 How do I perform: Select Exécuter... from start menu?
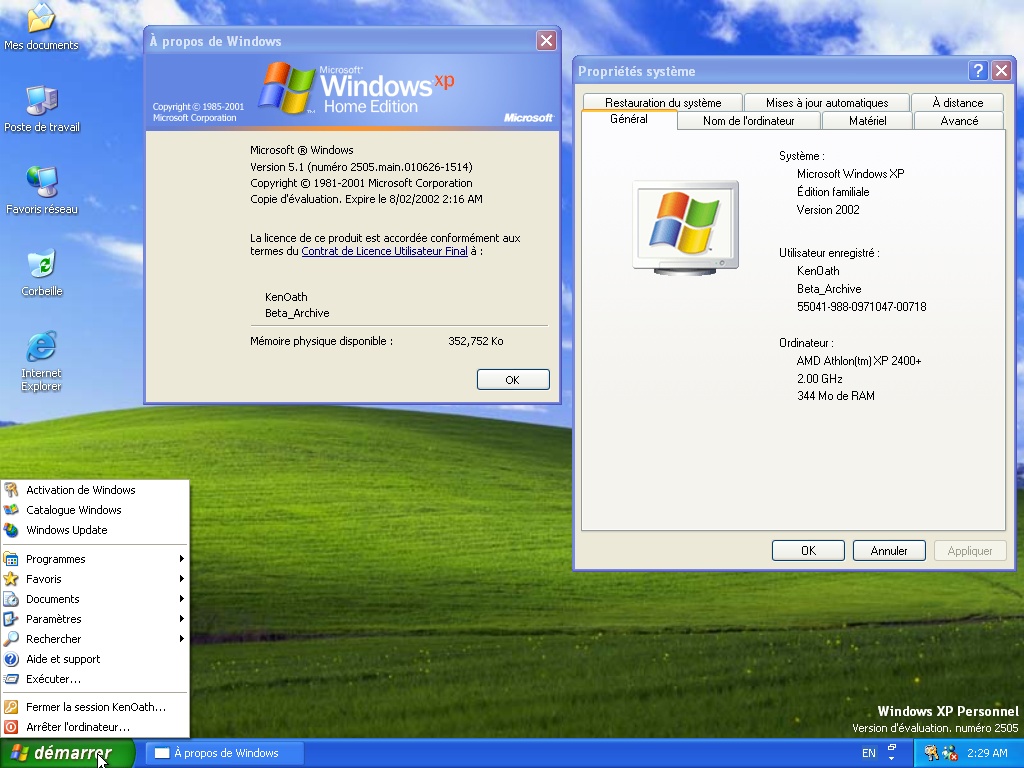click(x=95, y=679)
